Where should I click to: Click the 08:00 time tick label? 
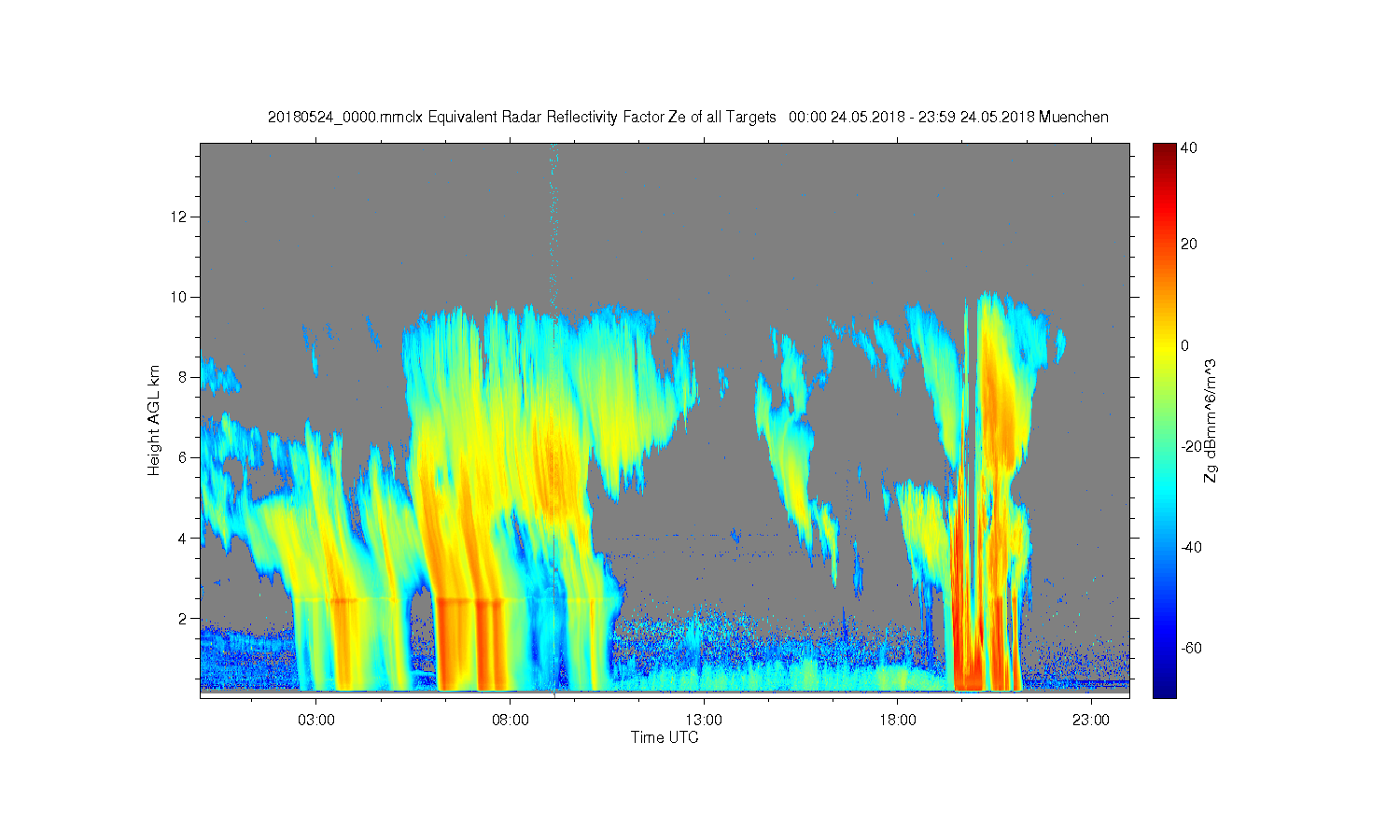point(511,721)
